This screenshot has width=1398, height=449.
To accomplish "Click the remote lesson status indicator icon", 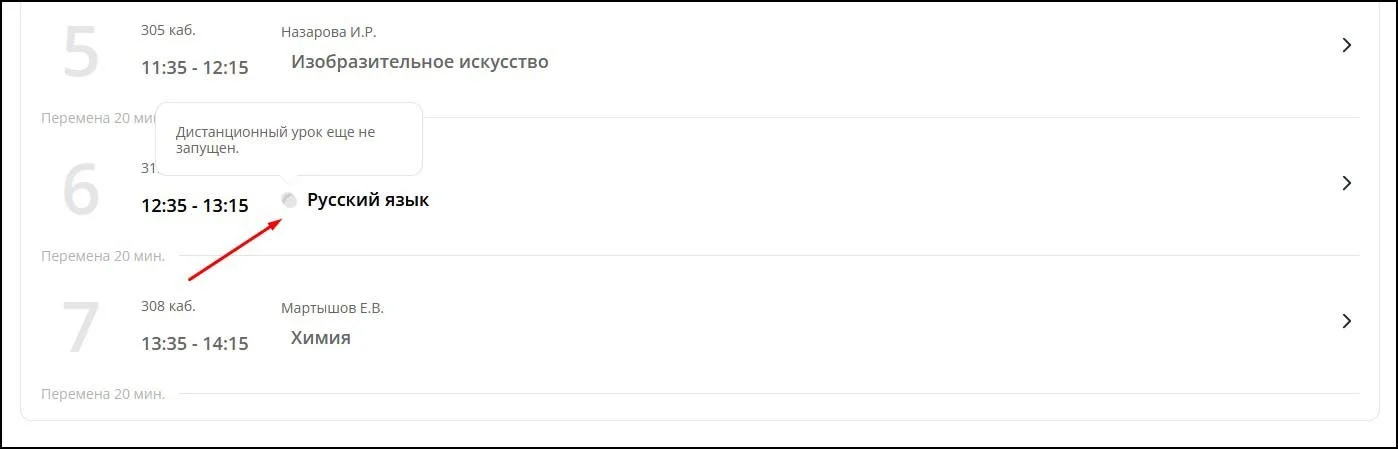I will tap(289, 200).
